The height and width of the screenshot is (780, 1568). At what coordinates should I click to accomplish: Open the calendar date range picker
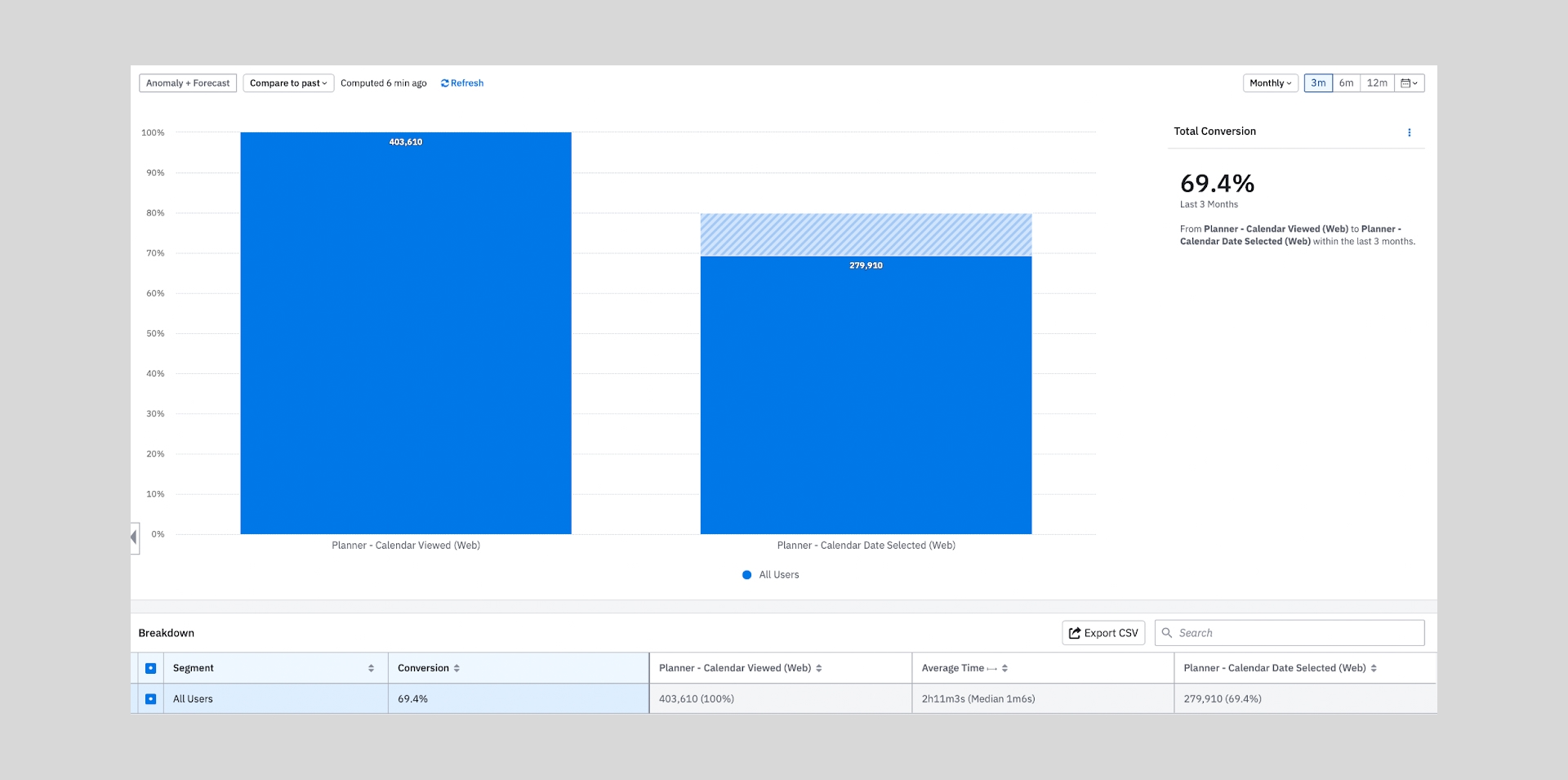pos(1409,83)
